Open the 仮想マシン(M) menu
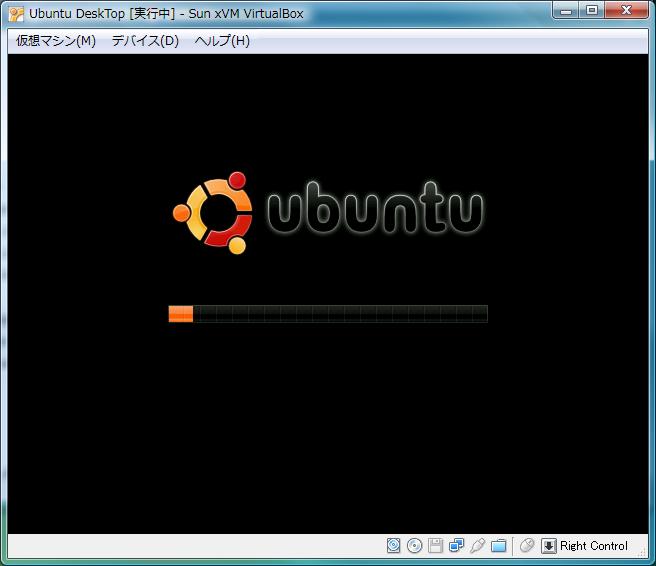The image size is (656, 566). pyautogui.click(x=56, y=41)
